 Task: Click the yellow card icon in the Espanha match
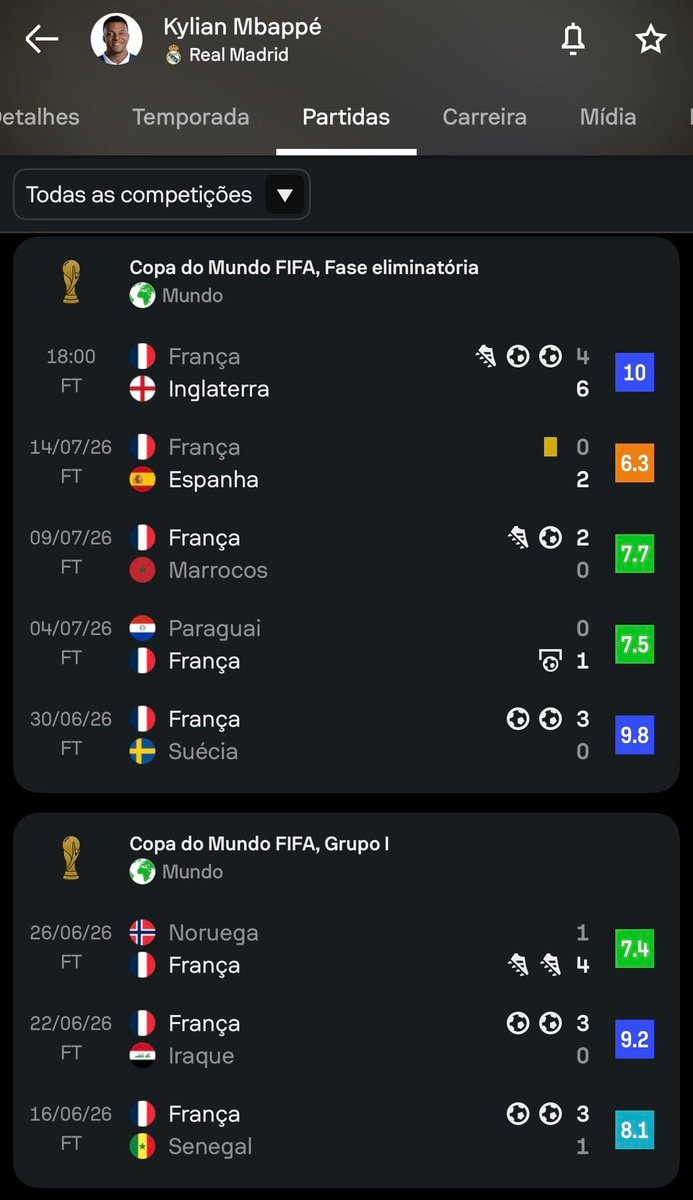[x=550, y=447]
